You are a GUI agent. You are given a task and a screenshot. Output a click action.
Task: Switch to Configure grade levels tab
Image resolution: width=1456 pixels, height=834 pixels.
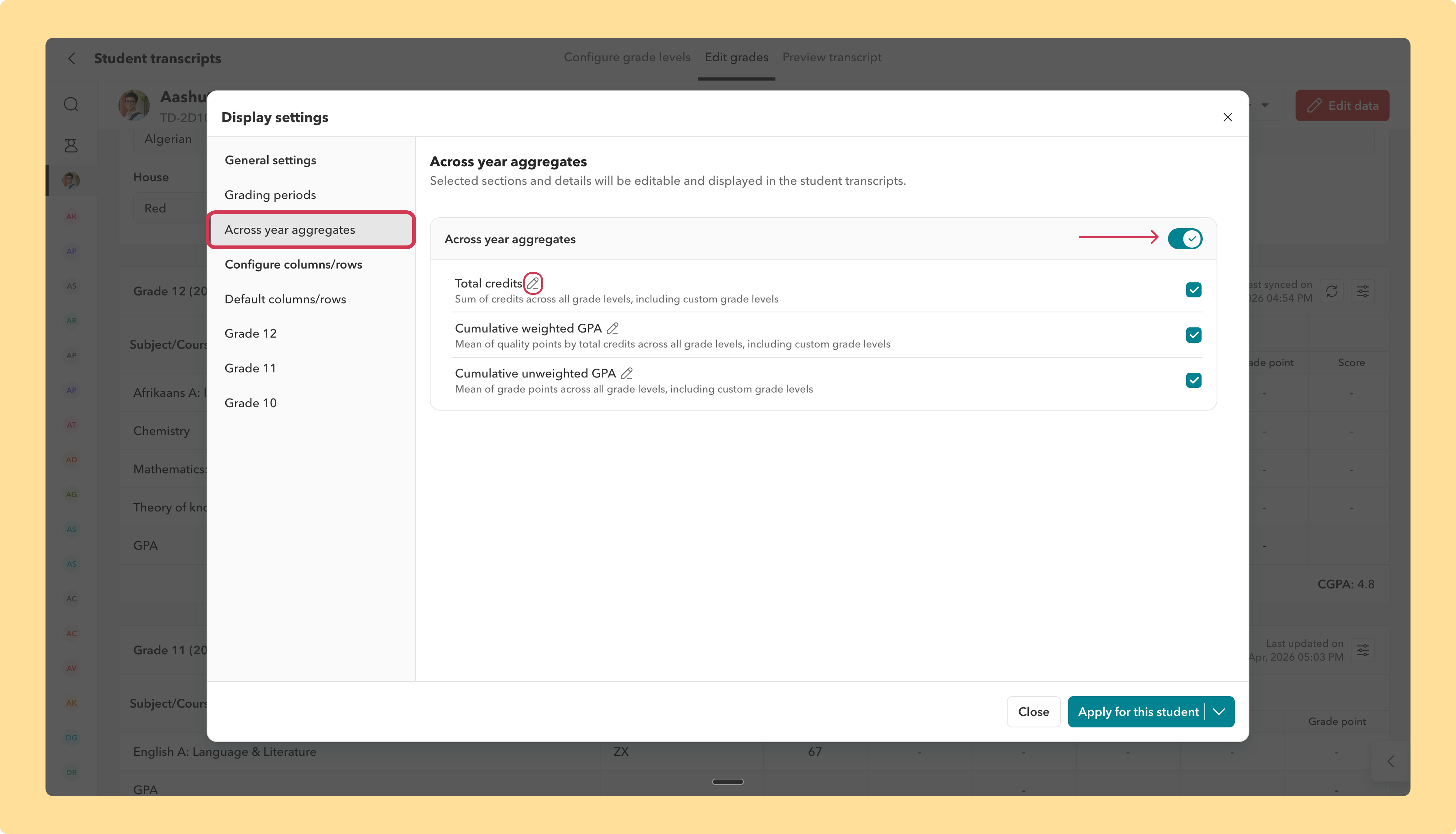tap(627, 57)
